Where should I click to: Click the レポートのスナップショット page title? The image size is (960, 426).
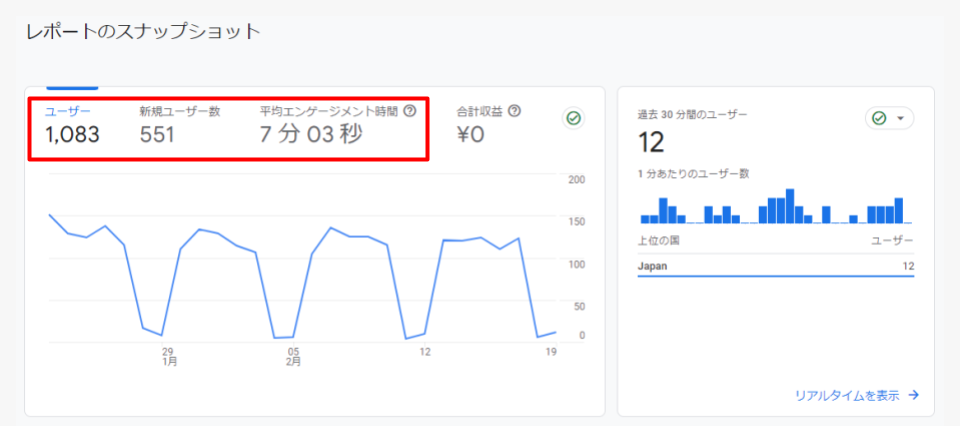(143, 32)
